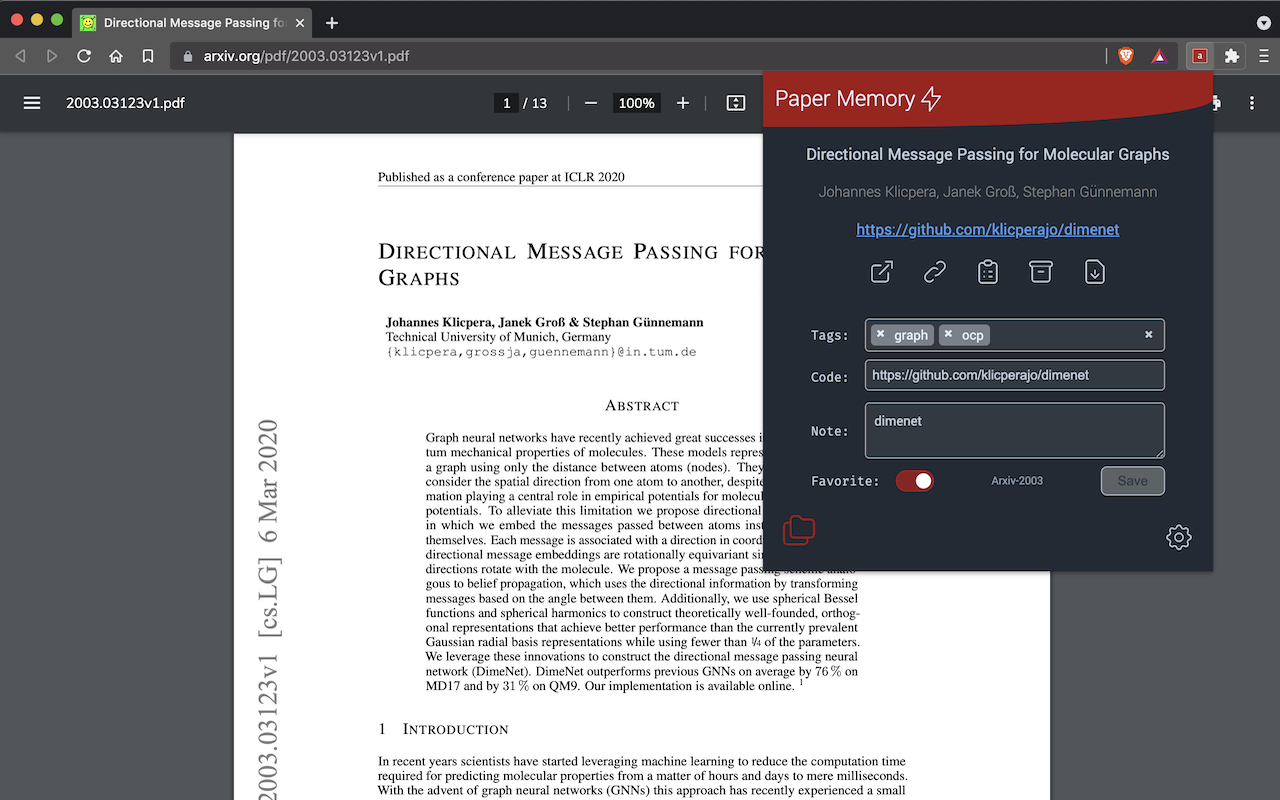
Task: Click the 1 Introduction heading in the PDF
Action: click(443, 729)
